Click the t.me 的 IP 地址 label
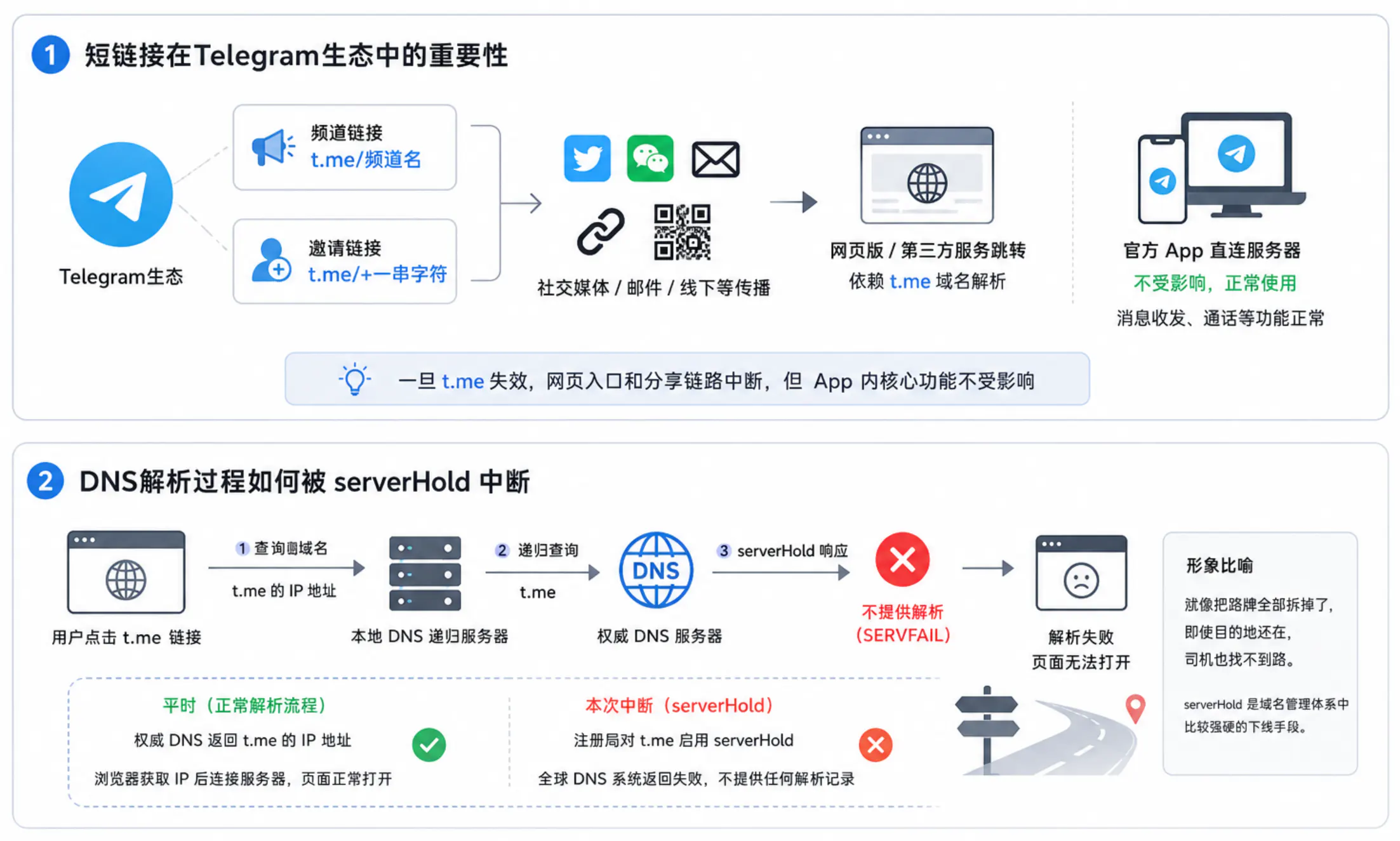The height and width of the screenshot is (841, 1400). [284, 591]
